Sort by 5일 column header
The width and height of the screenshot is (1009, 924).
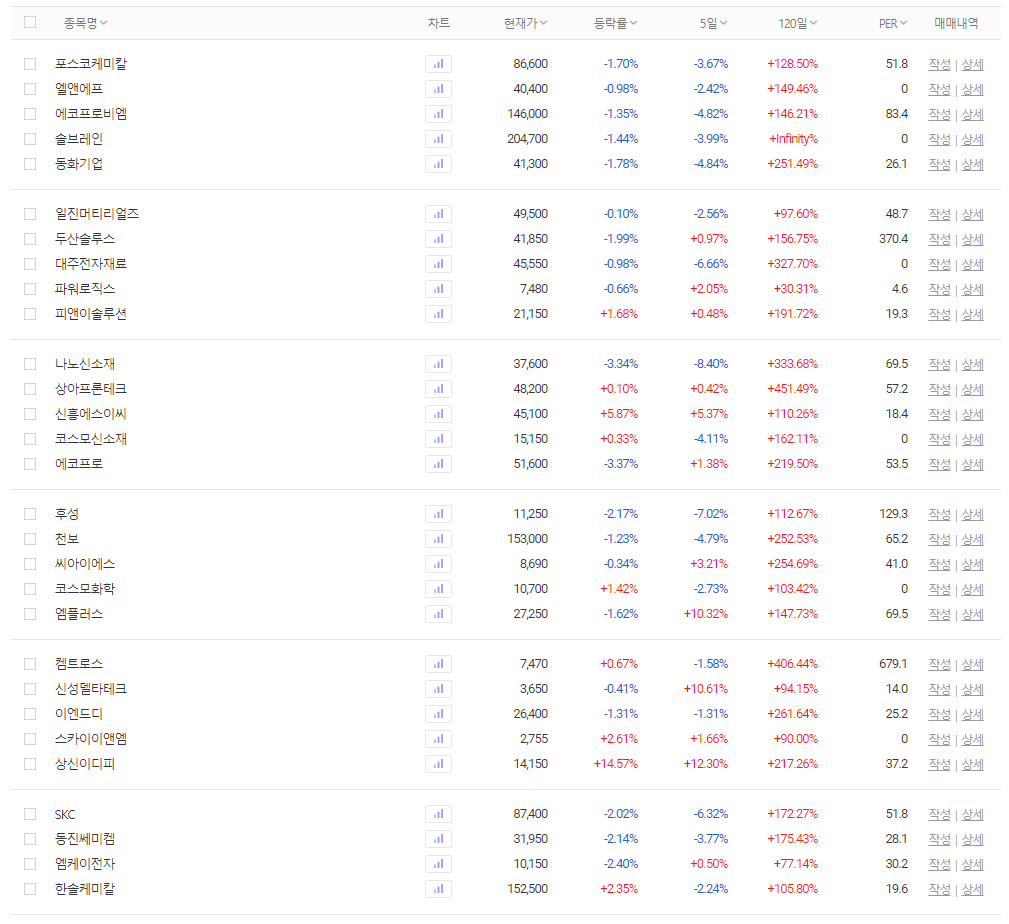[x=713, y=23]
